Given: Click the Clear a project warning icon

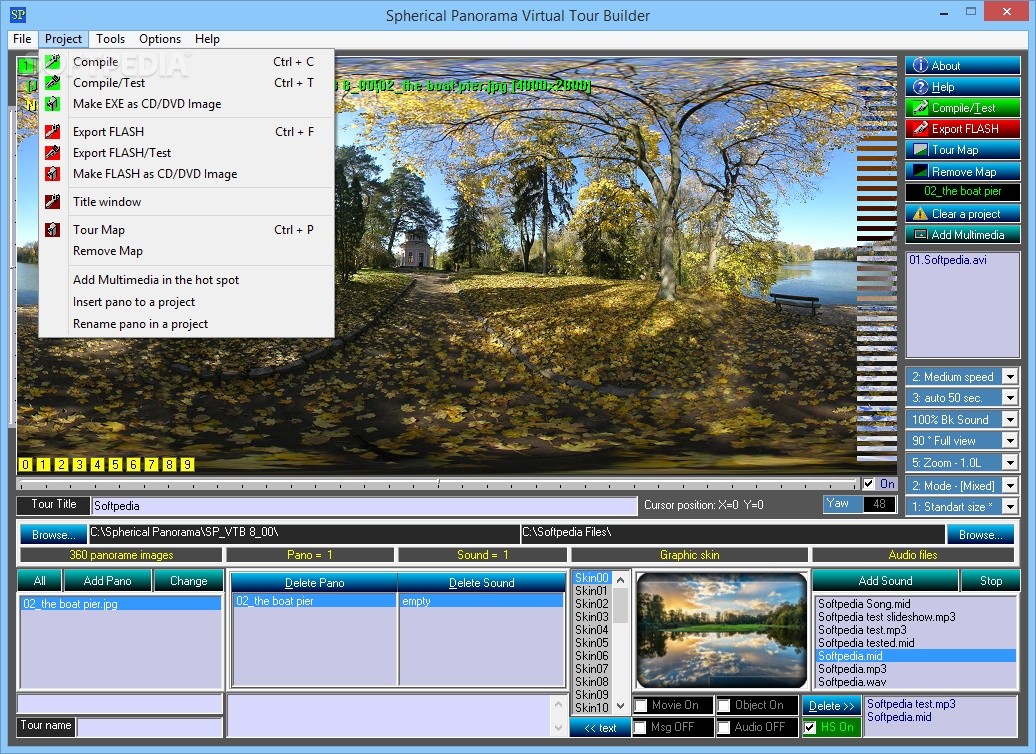Looking at the screenshot, I should (920, 213).
